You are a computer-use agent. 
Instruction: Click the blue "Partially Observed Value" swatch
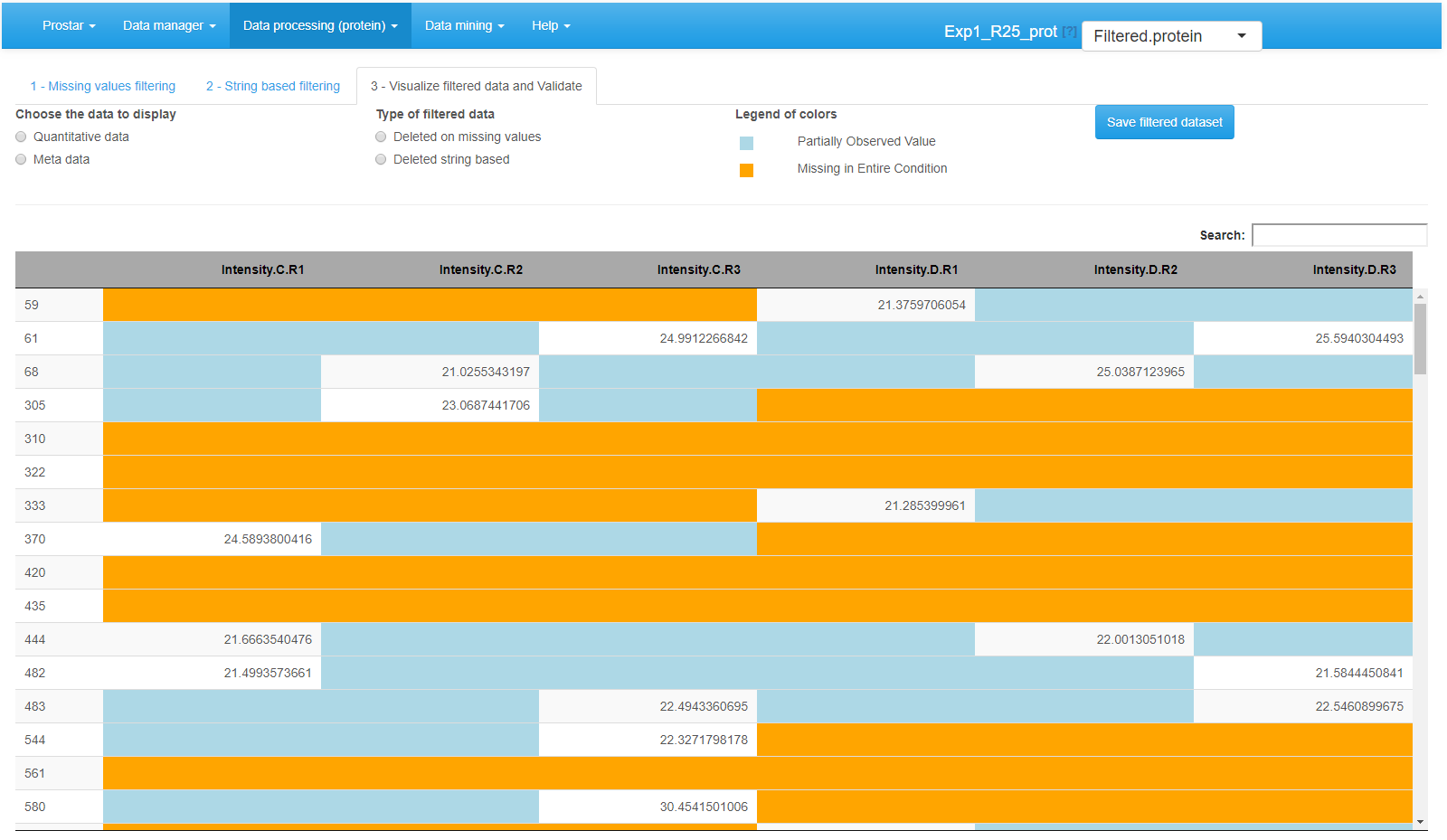coord(746,142)
